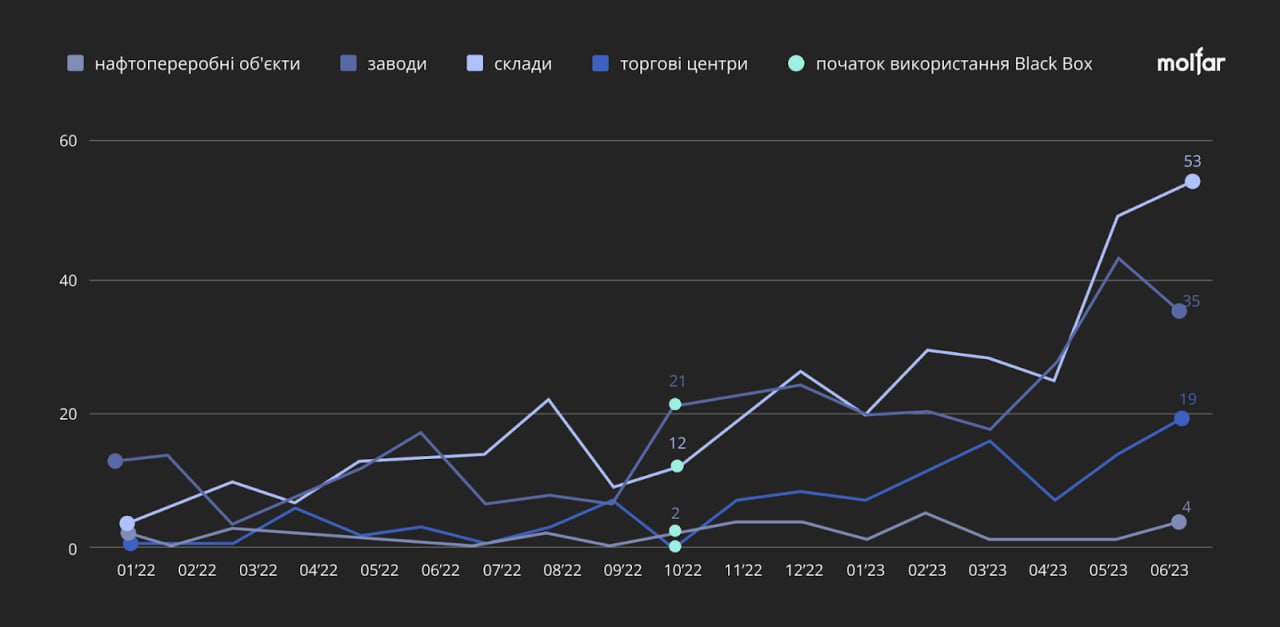
Task: Select the нафтопереробні об'єкти legend label
Action: pyautogui.click(x=197, y=64)
